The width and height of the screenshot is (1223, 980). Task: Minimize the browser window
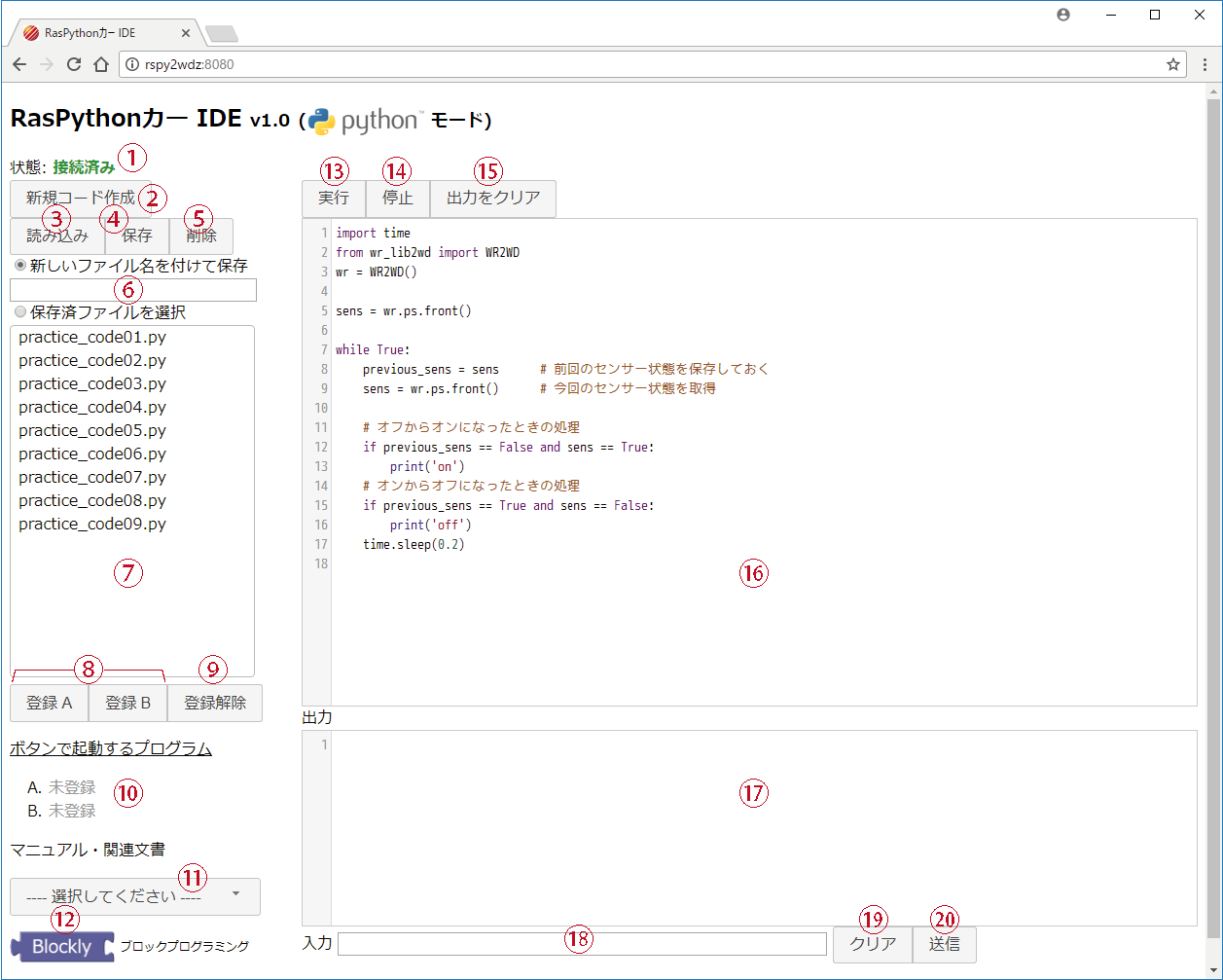1109,15
